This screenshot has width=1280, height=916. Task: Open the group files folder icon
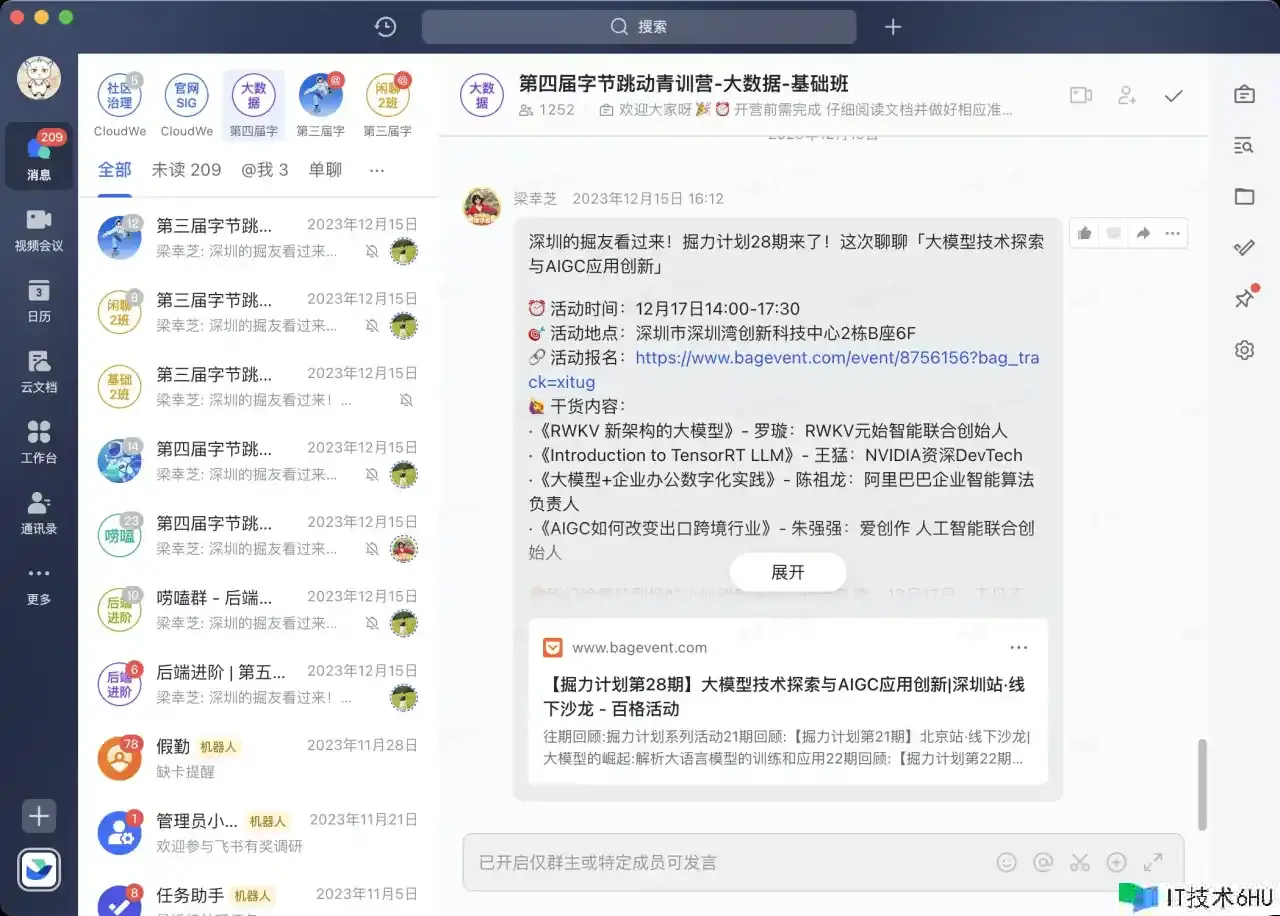[x=1244, y=196]
